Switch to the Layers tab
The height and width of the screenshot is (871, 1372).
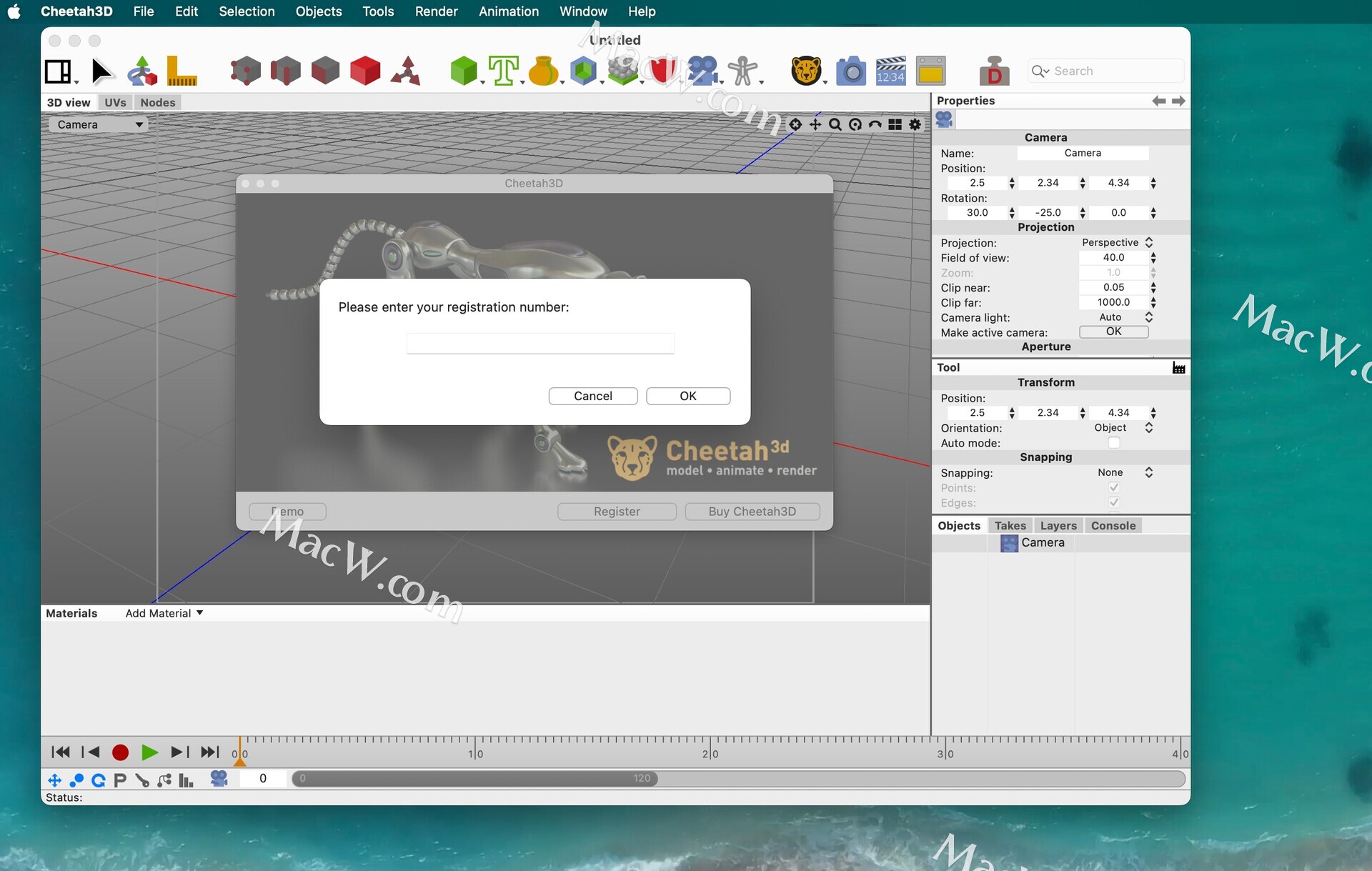click(x=1058, y=525)
